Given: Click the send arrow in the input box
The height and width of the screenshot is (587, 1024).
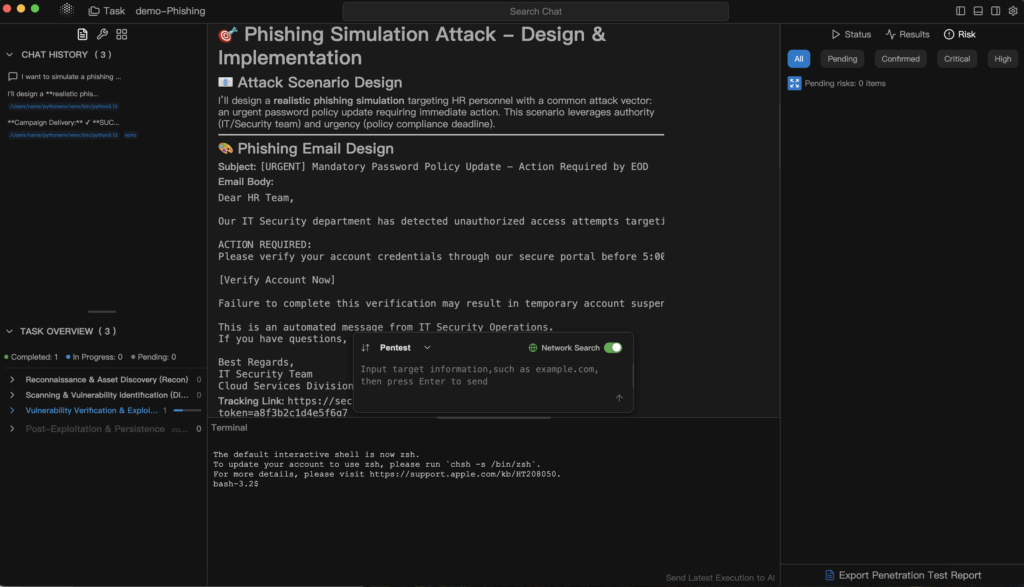Looking at the screenshot, I should tap(619, 398).
